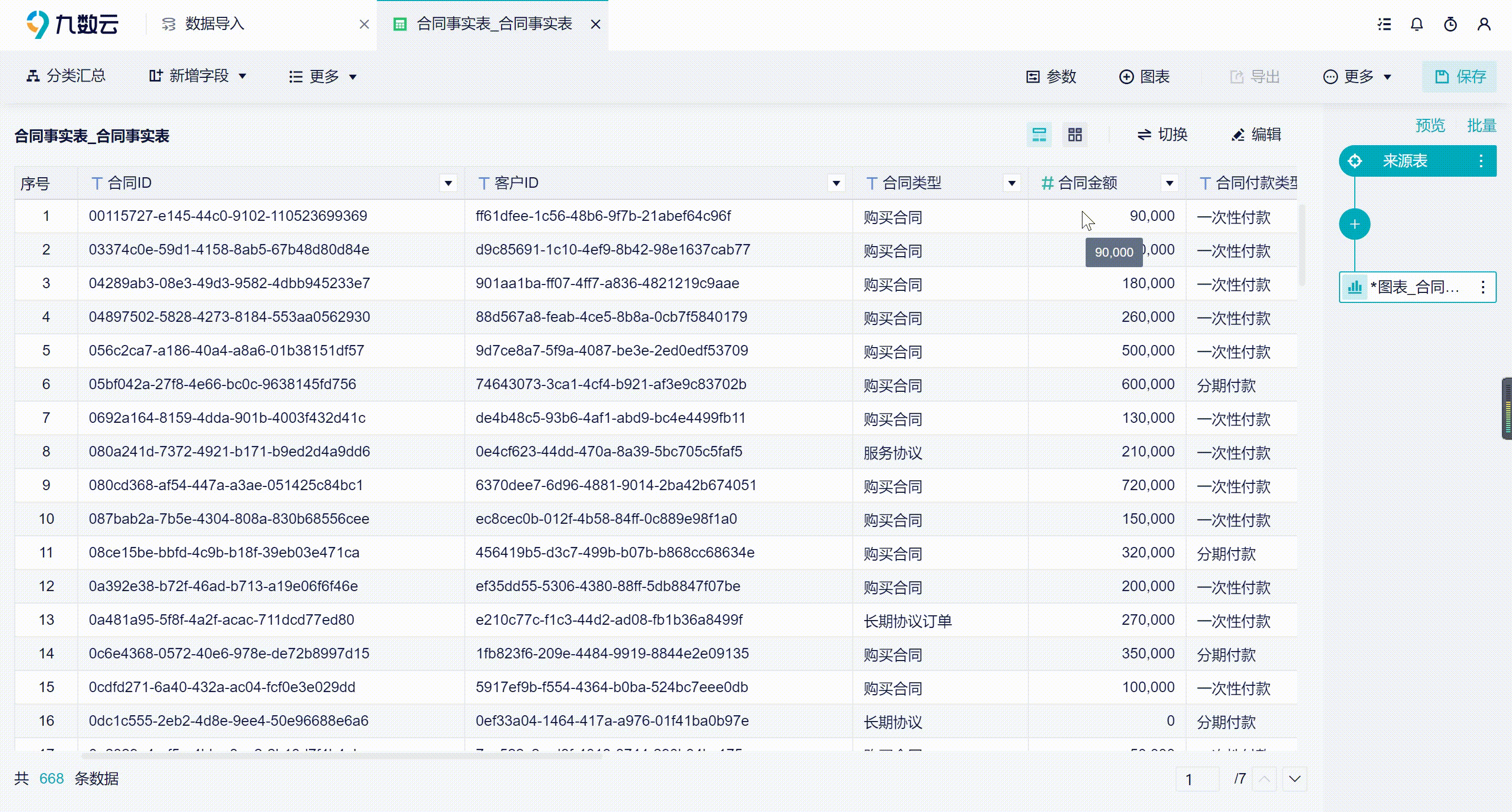This screenshot has width=1512, height=812.
Task: Enter edit mode via the 编辑 pencil icon
Action: coord(1256,135)
